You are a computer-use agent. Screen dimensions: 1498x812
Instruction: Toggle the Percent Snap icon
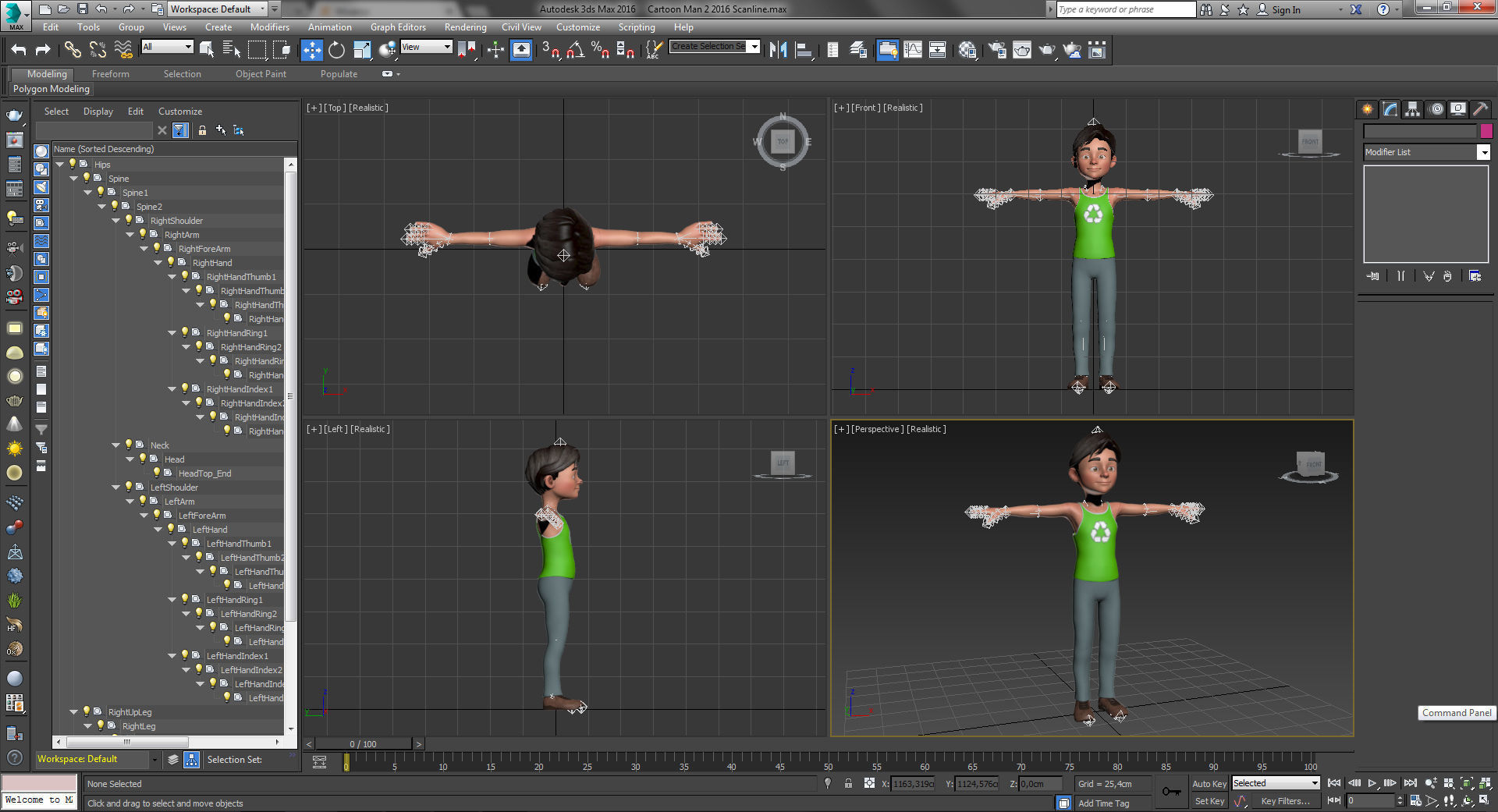pos(601,50)
